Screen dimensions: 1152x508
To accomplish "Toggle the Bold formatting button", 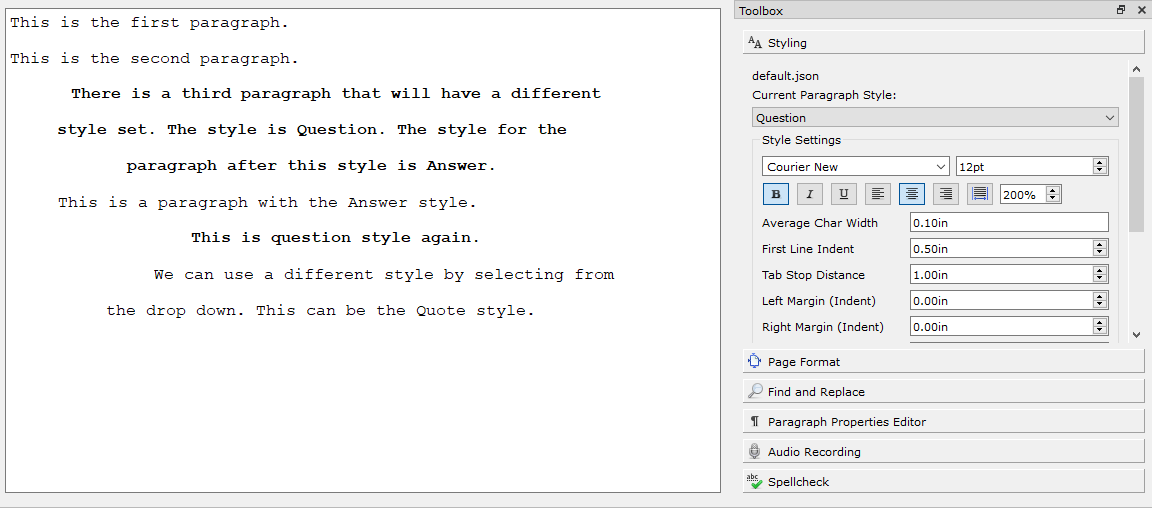I will (x=776, y=194).
